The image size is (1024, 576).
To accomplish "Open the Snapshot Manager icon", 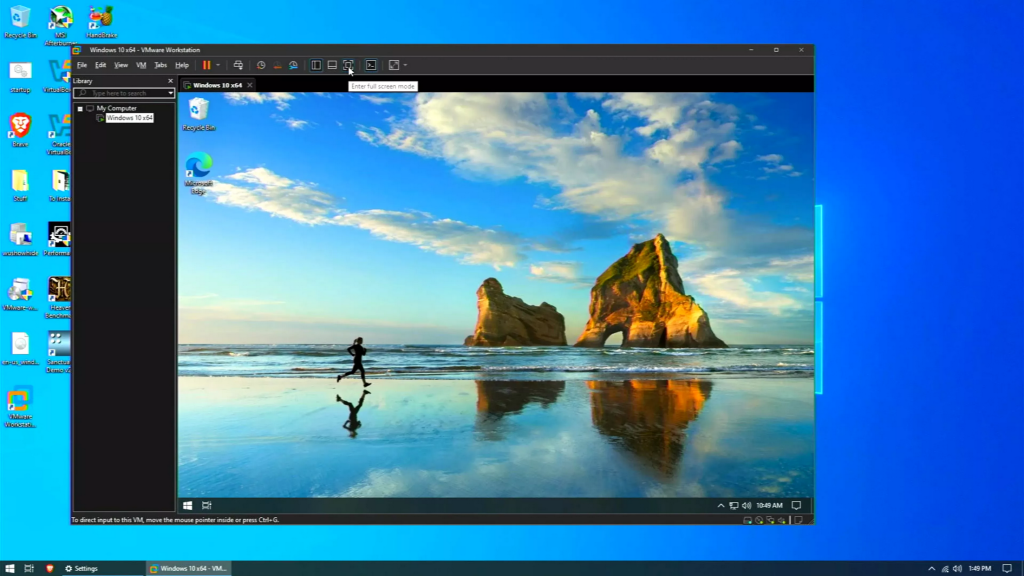I will point(293,65).
